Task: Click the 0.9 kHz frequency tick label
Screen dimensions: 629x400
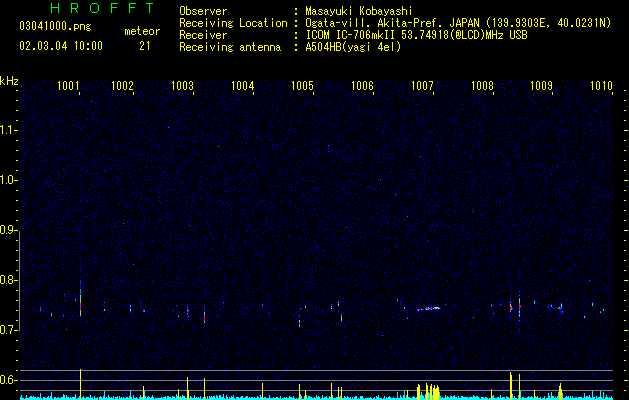Action: coord(8,230)
